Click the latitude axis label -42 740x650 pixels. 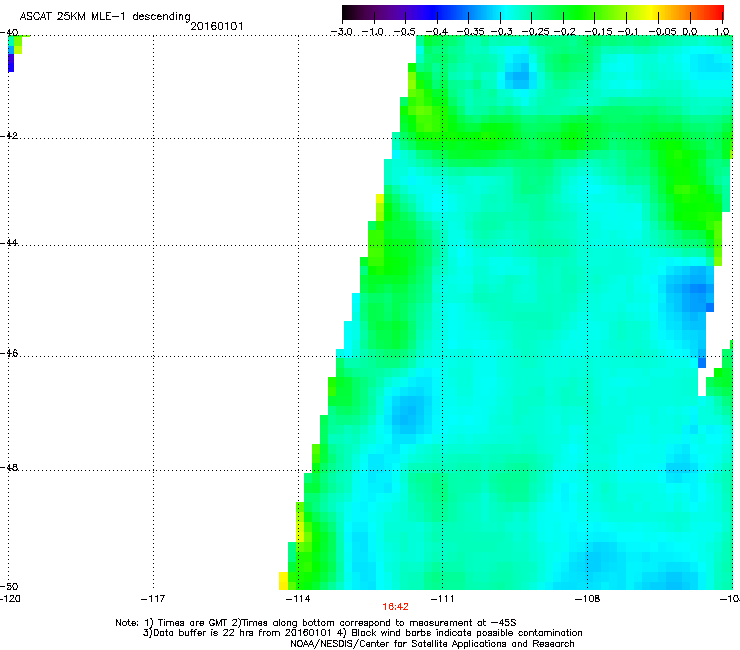[9, 136]
